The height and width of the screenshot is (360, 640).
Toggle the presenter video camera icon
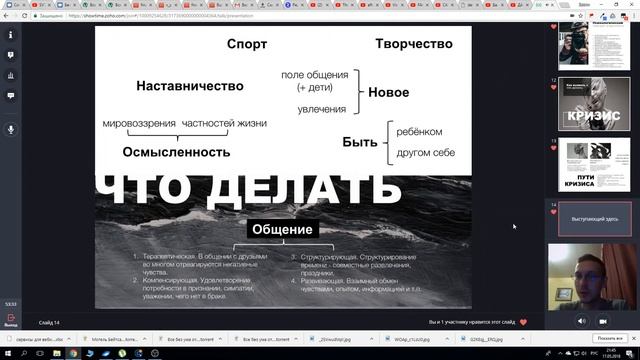(603, 322)
